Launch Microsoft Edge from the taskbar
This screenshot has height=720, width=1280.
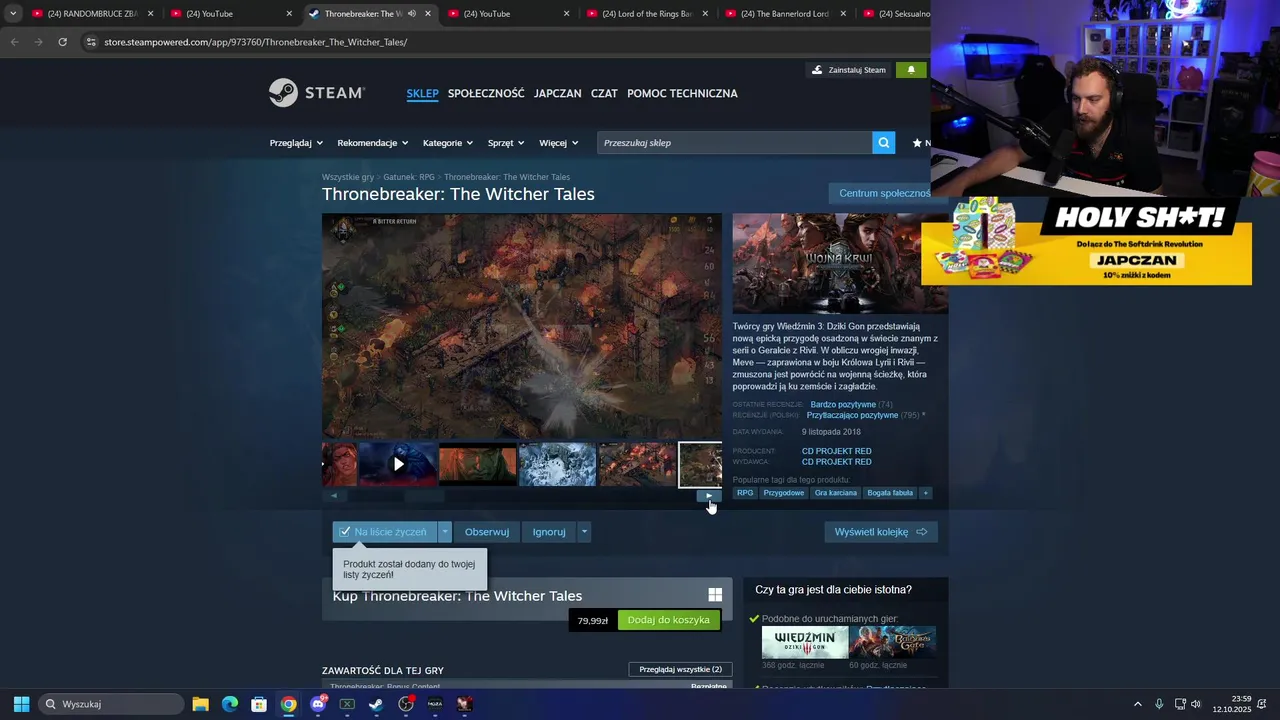(x=230, y=704)
